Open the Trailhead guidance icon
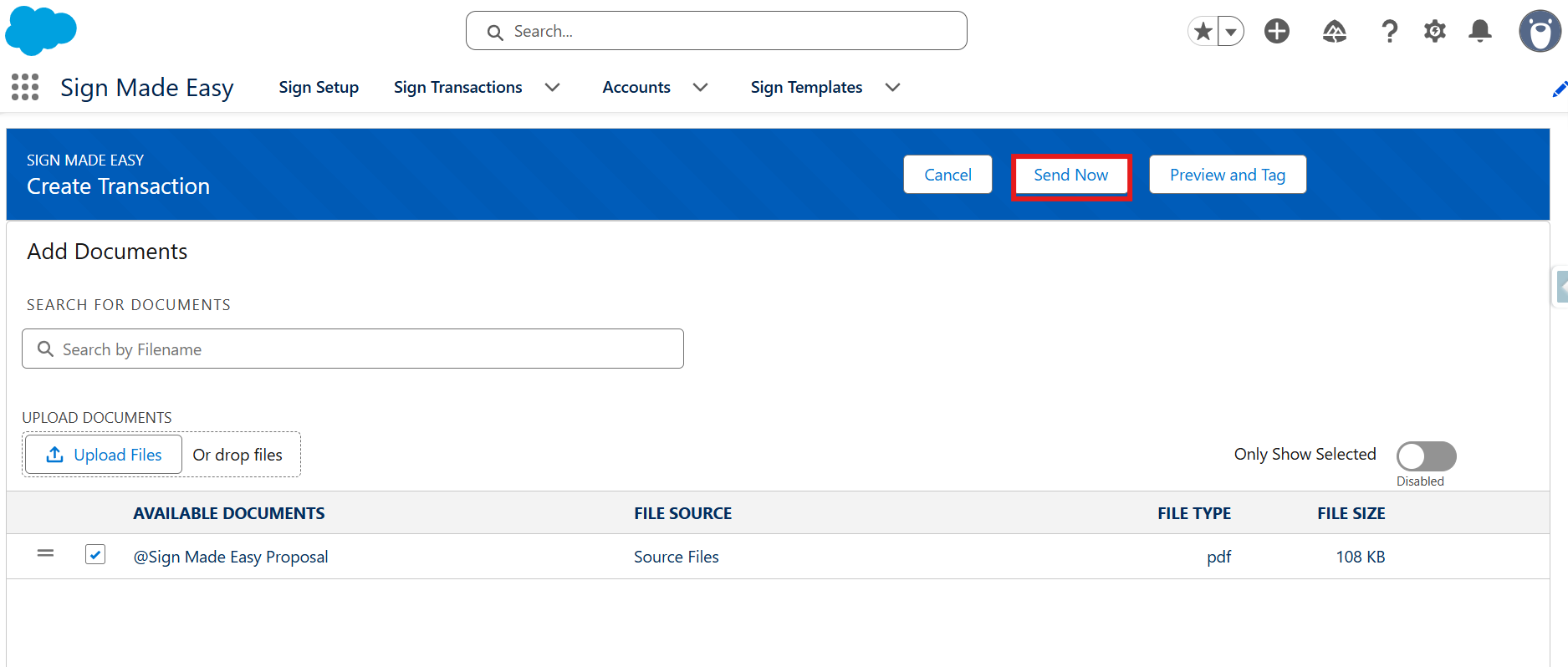This screenshot has width=1568, height=667. (1334, 32)
